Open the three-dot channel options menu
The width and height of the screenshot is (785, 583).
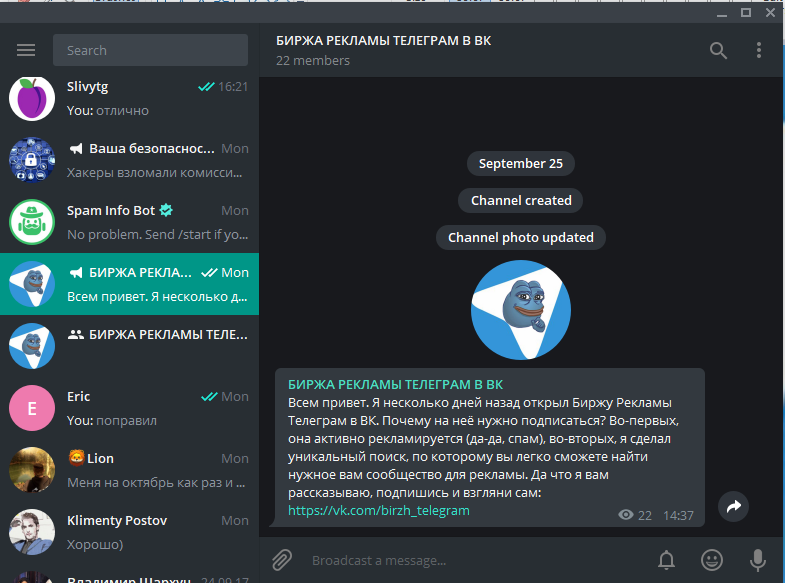(758, 50)
